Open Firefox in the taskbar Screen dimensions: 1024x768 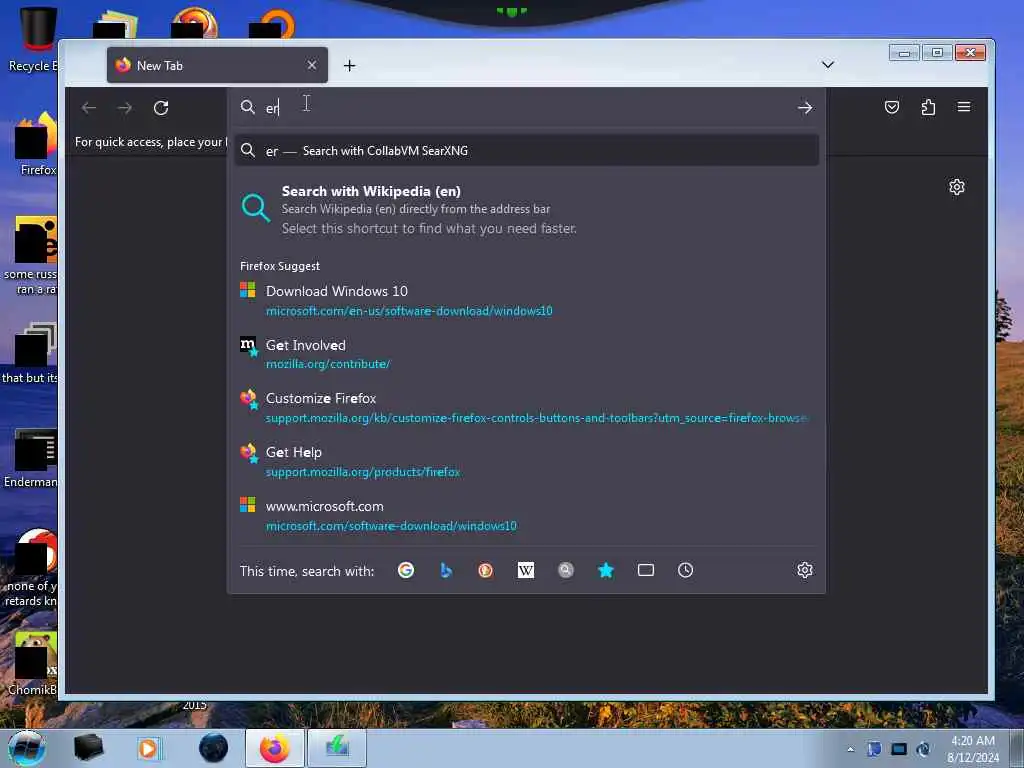(x=275, y=748)
